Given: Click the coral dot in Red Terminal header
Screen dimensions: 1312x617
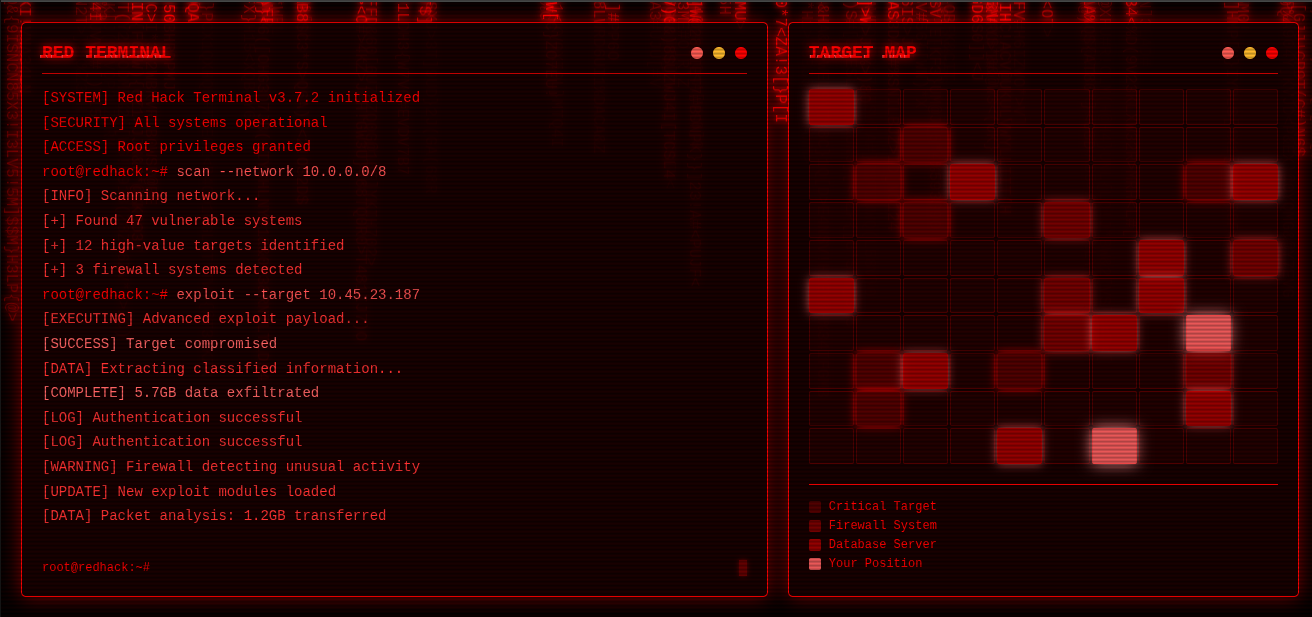Looking at the screenshot, I should click(x=697, y=53).
